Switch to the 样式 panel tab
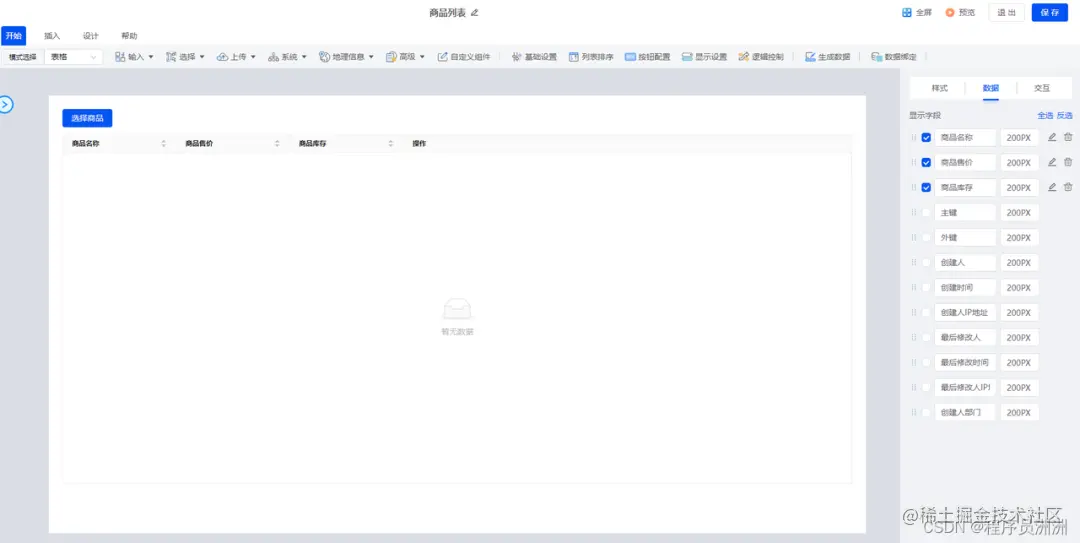Screen dimensions: 1080x543 point(939,88)
